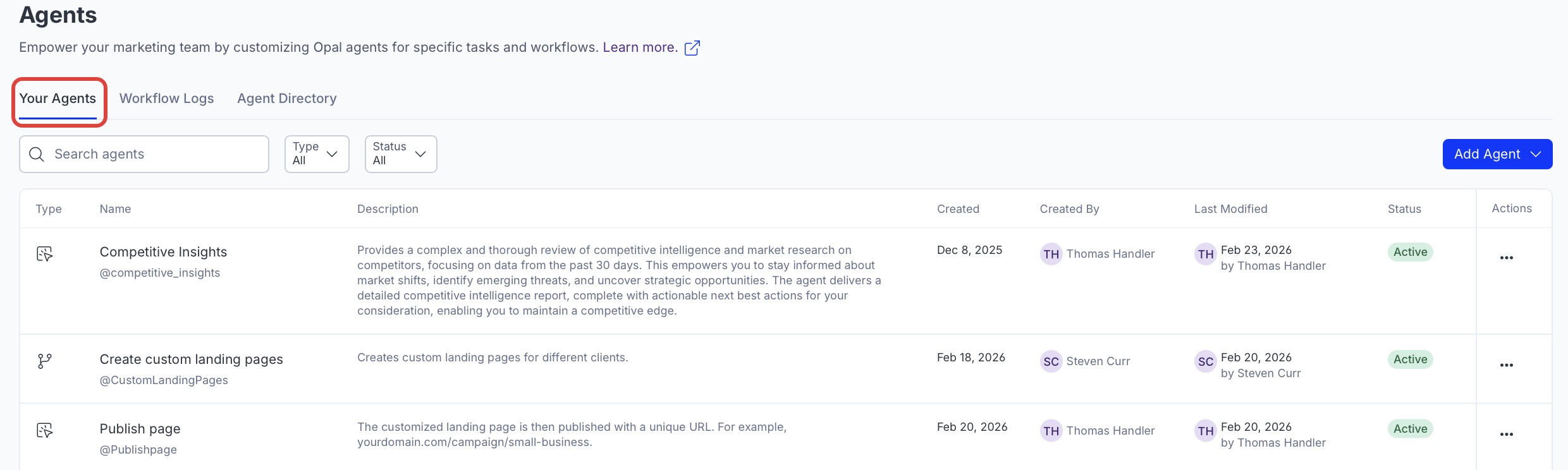The height and width of the screenshot is (470, 1568).
Task: Click the Active status badge for Publish page
Action: click(x=1410, y=429)
